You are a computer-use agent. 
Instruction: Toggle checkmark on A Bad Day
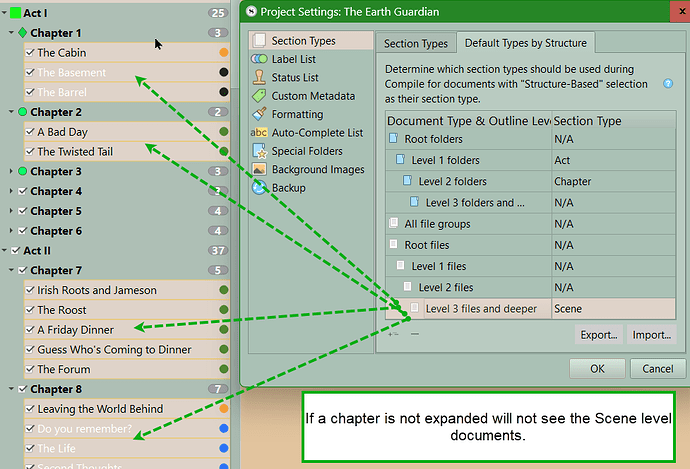[x=29, y=132]
